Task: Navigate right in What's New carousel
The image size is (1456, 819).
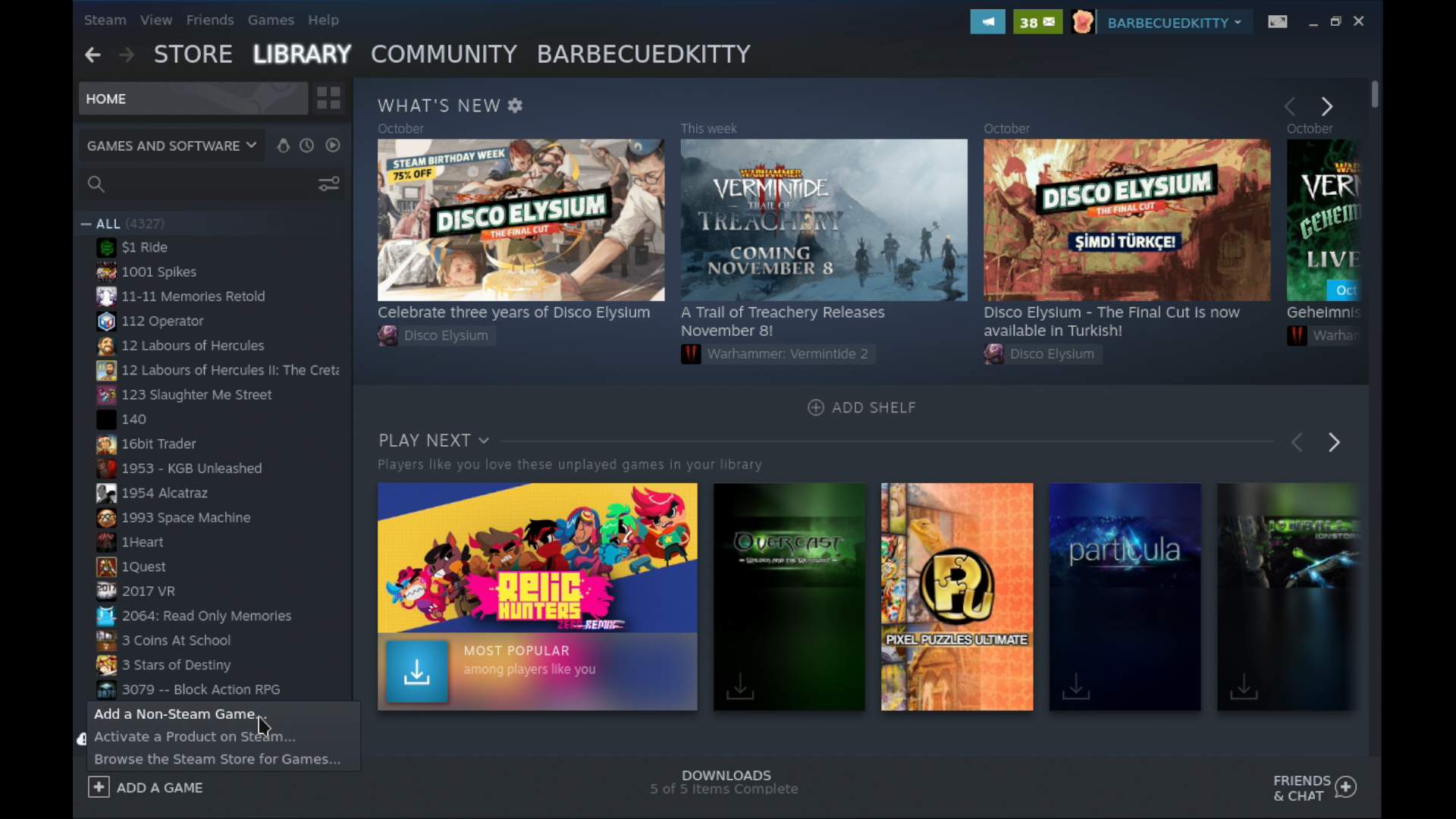Action: [x=1326, y=106]
